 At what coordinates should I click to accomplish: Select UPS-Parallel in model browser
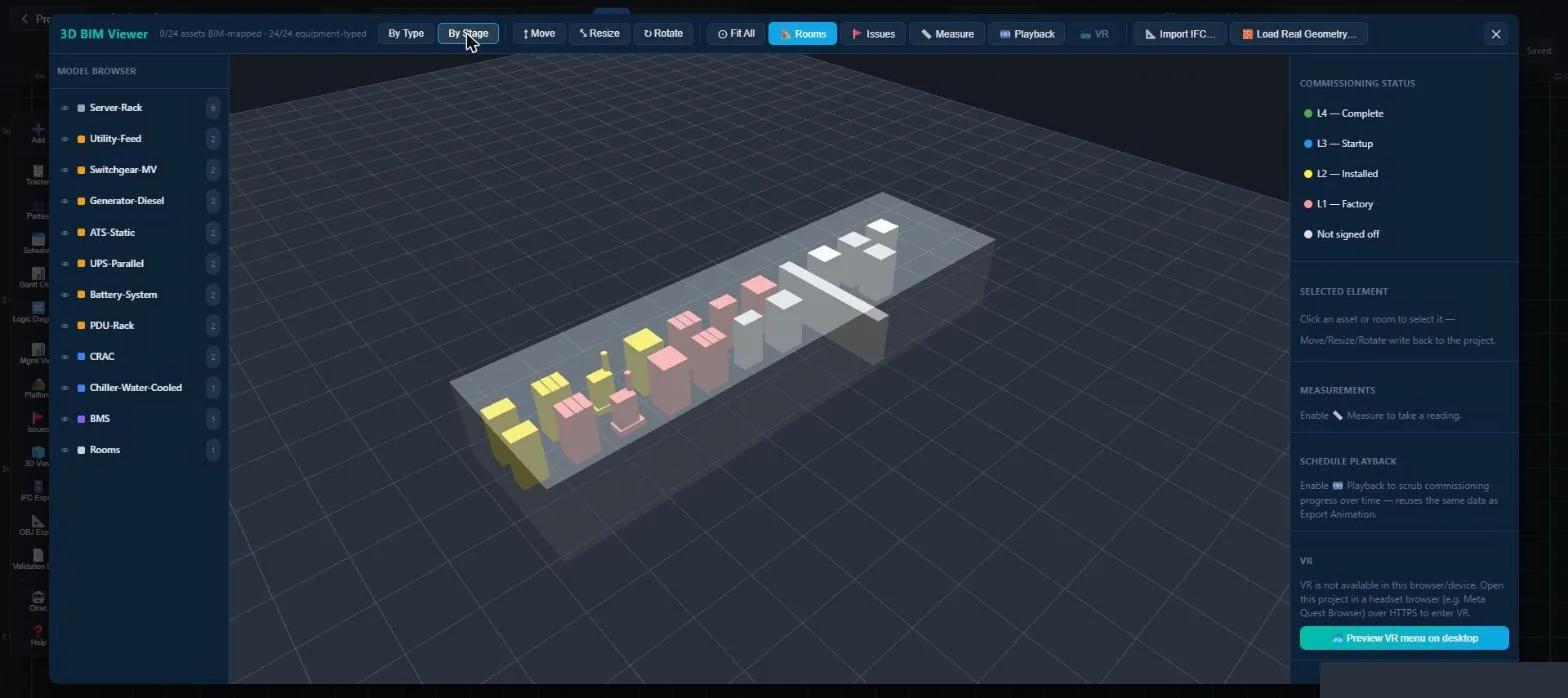coord(116,264)
